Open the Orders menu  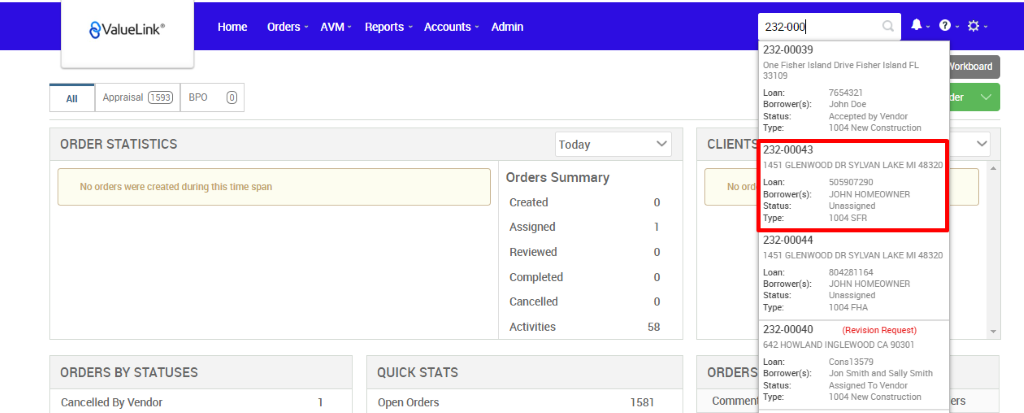(287, 27)
